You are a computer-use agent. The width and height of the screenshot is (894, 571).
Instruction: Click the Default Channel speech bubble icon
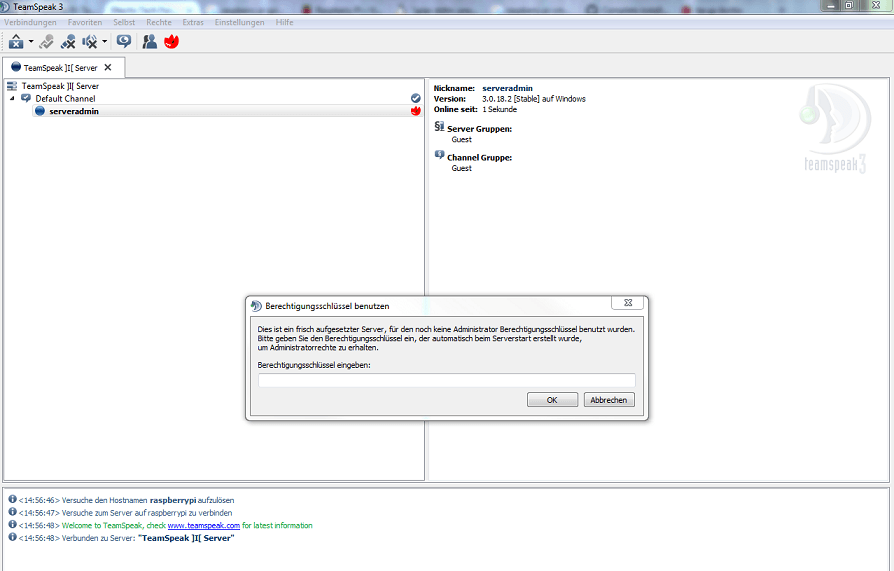pyautogui.click(x=26, y=99)
